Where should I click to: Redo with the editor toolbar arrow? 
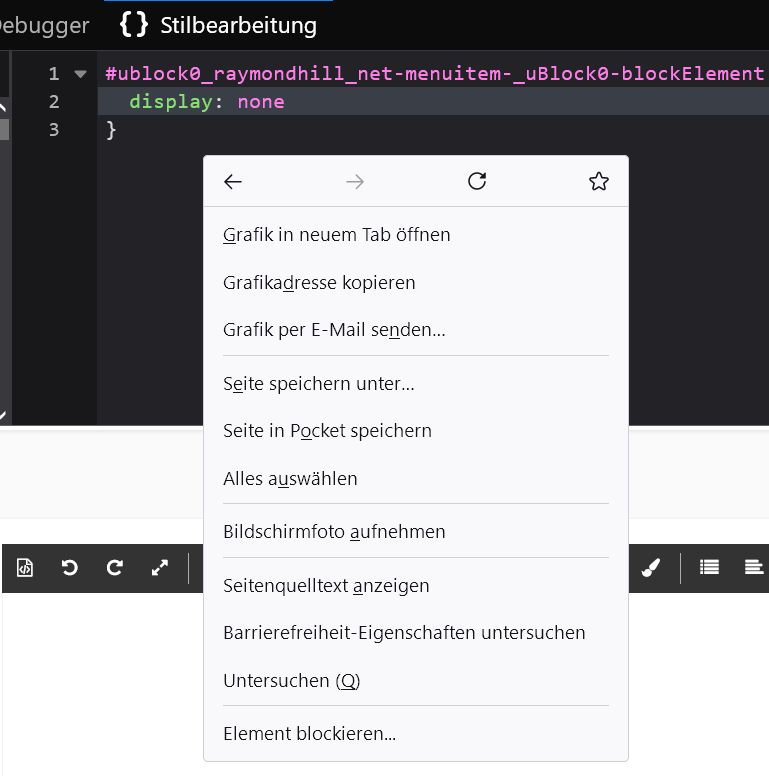pyautogui.click(x=115, y=568)
